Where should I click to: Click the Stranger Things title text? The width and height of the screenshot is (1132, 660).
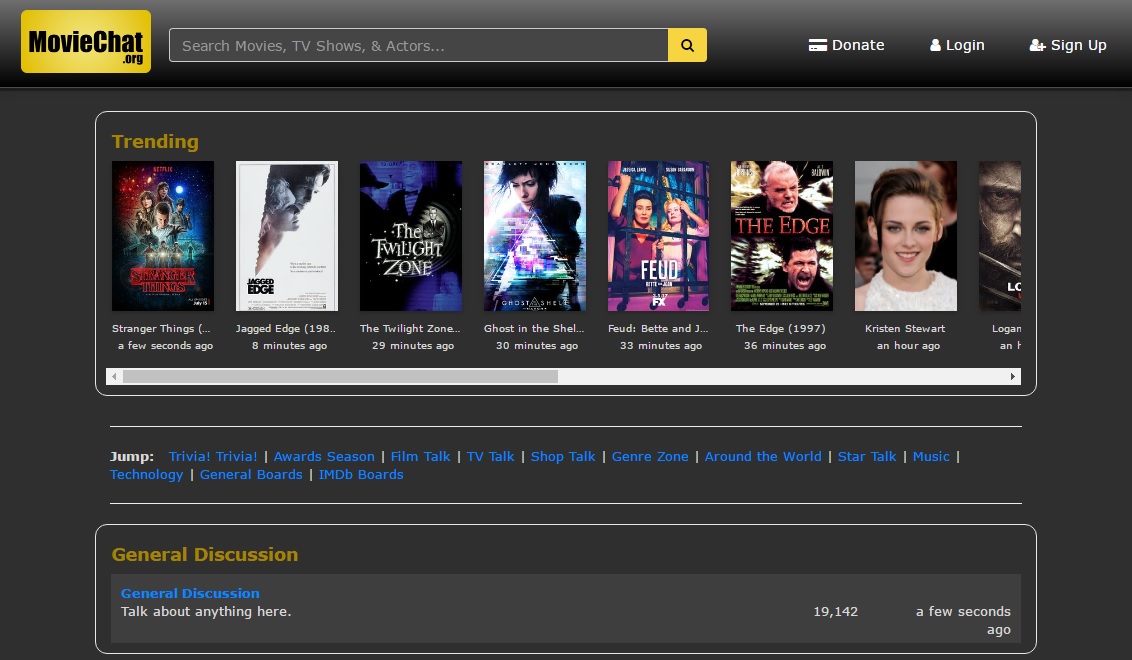point(161,329)
